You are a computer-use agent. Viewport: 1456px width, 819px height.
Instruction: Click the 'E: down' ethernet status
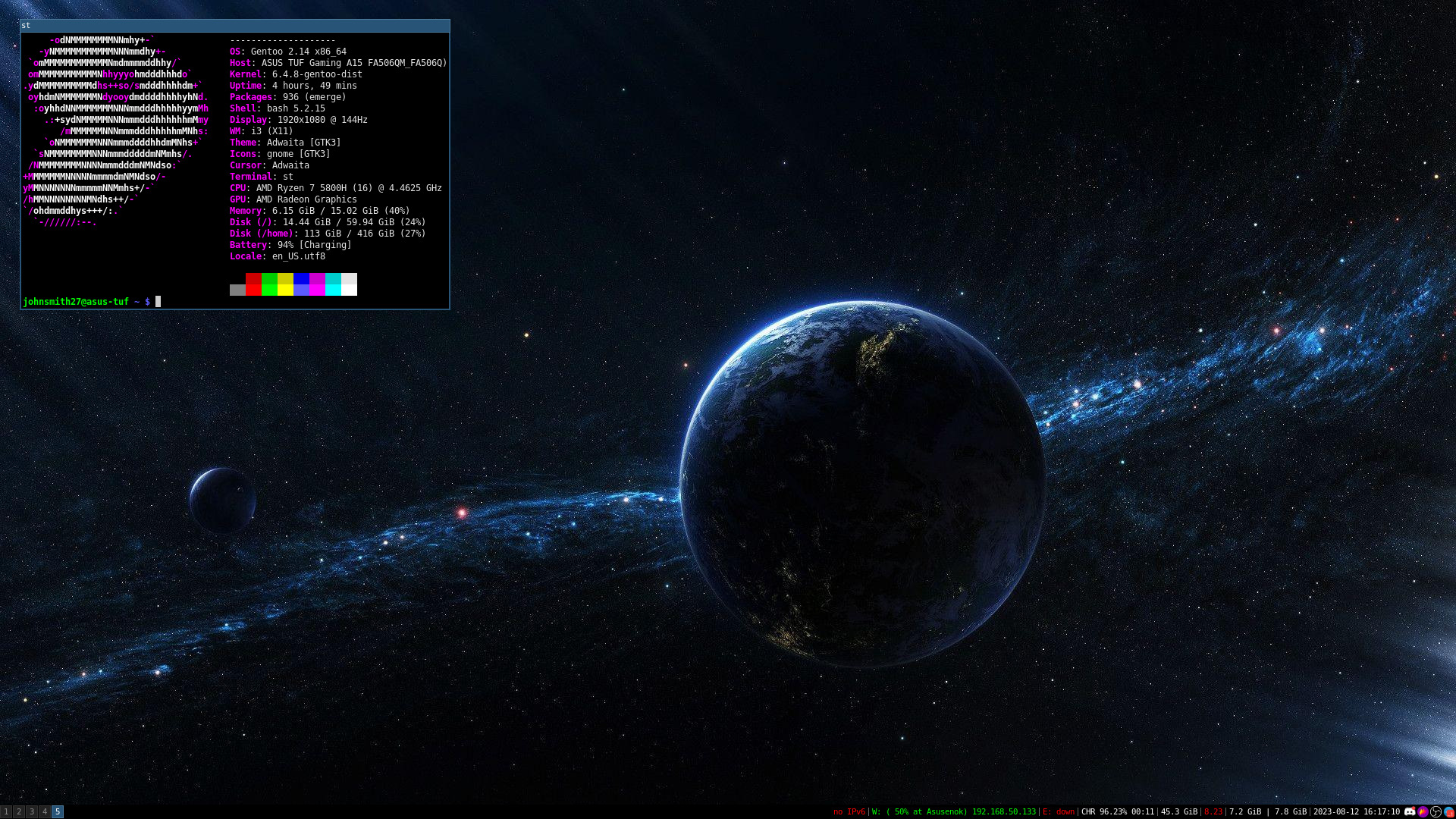point(1058,811)
